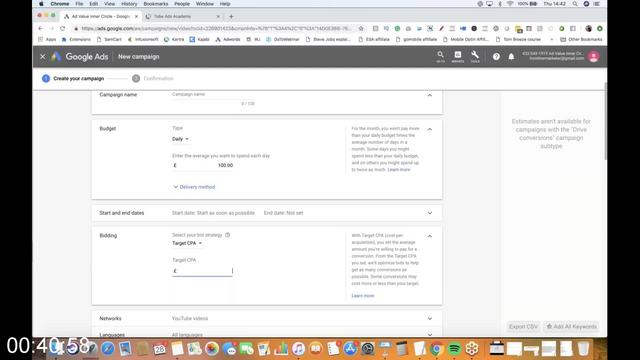Open the GoToWebinar bookmark
640x360 pixels.
282,40
